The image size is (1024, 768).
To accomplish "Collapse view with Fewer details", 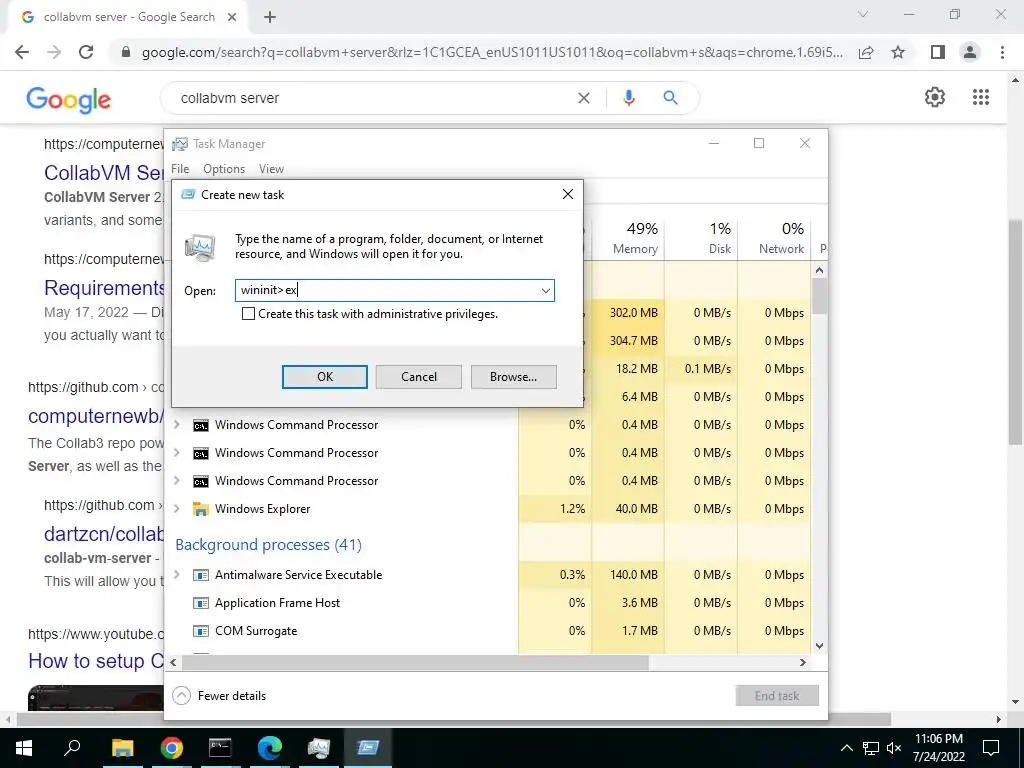I will 219,696.
